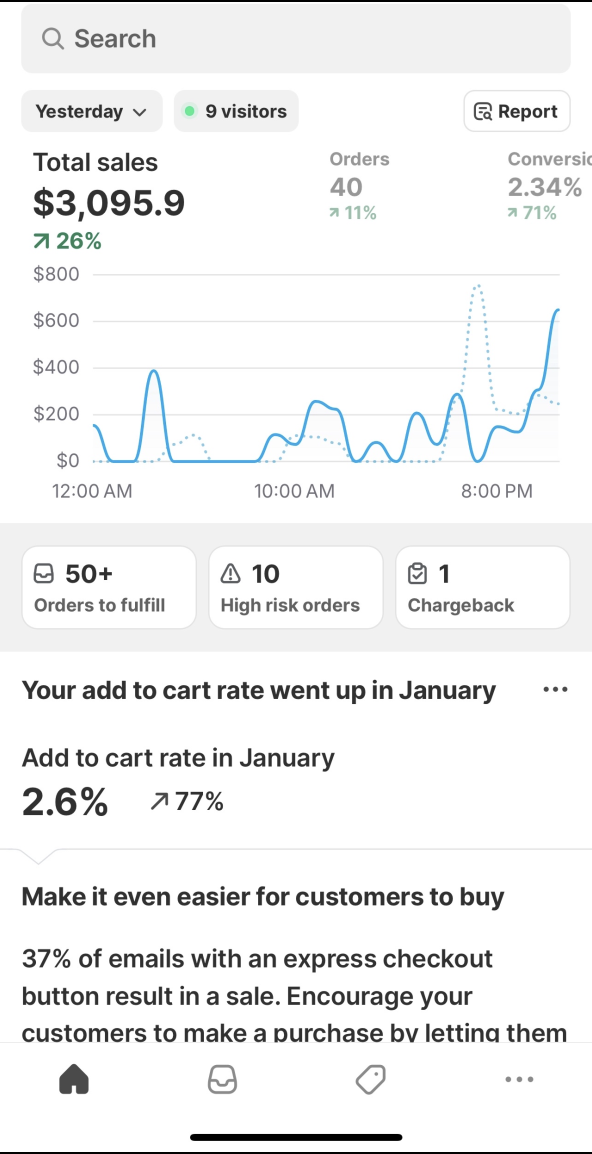Select the Orders metric tab
Image resolution: width=592 pixels, height=1154 pixels.
[359, 185]
